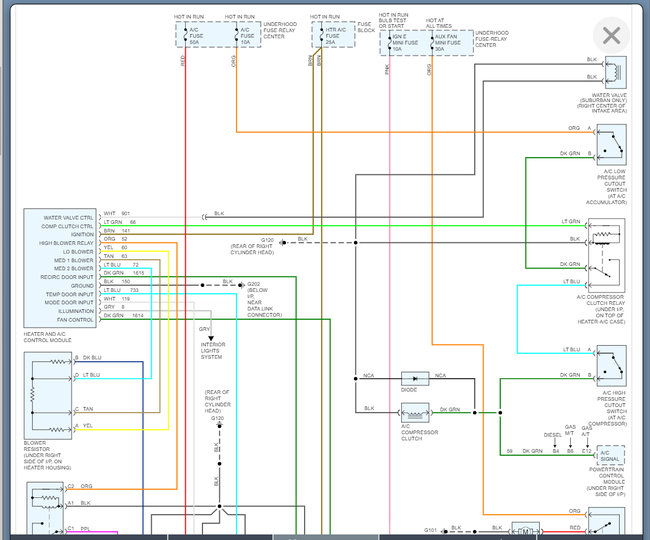The image size is (650, 540).
Task: Click the MED 2 BLOWER pin label
Action: tap(74, 269)
